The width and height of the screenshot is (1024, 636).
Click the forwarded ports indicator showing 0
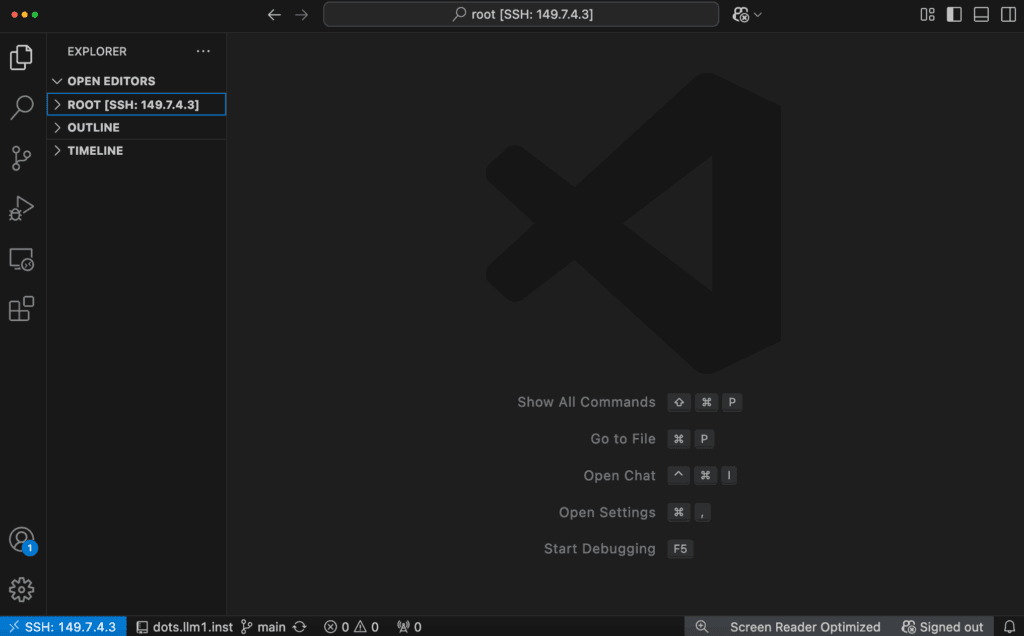[409, 627]
